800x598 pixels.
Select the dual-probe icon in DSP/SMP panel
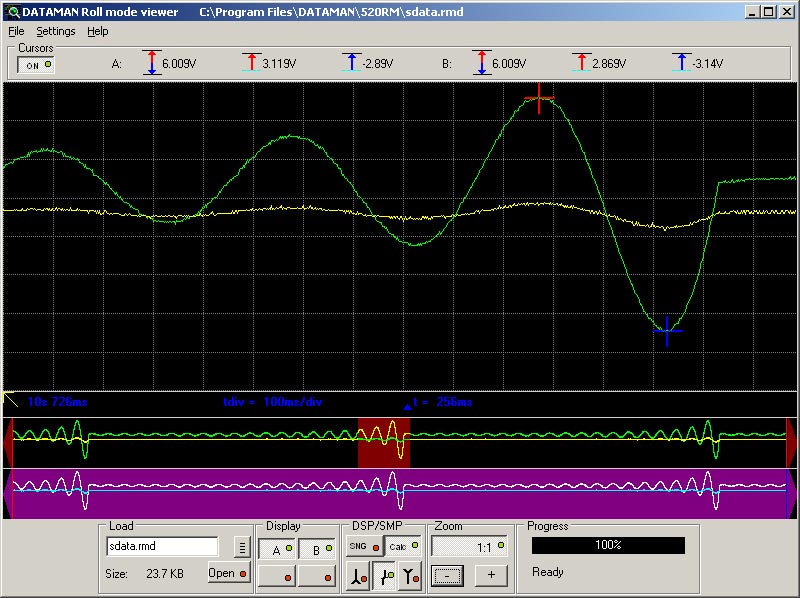(x=386, y=574)
